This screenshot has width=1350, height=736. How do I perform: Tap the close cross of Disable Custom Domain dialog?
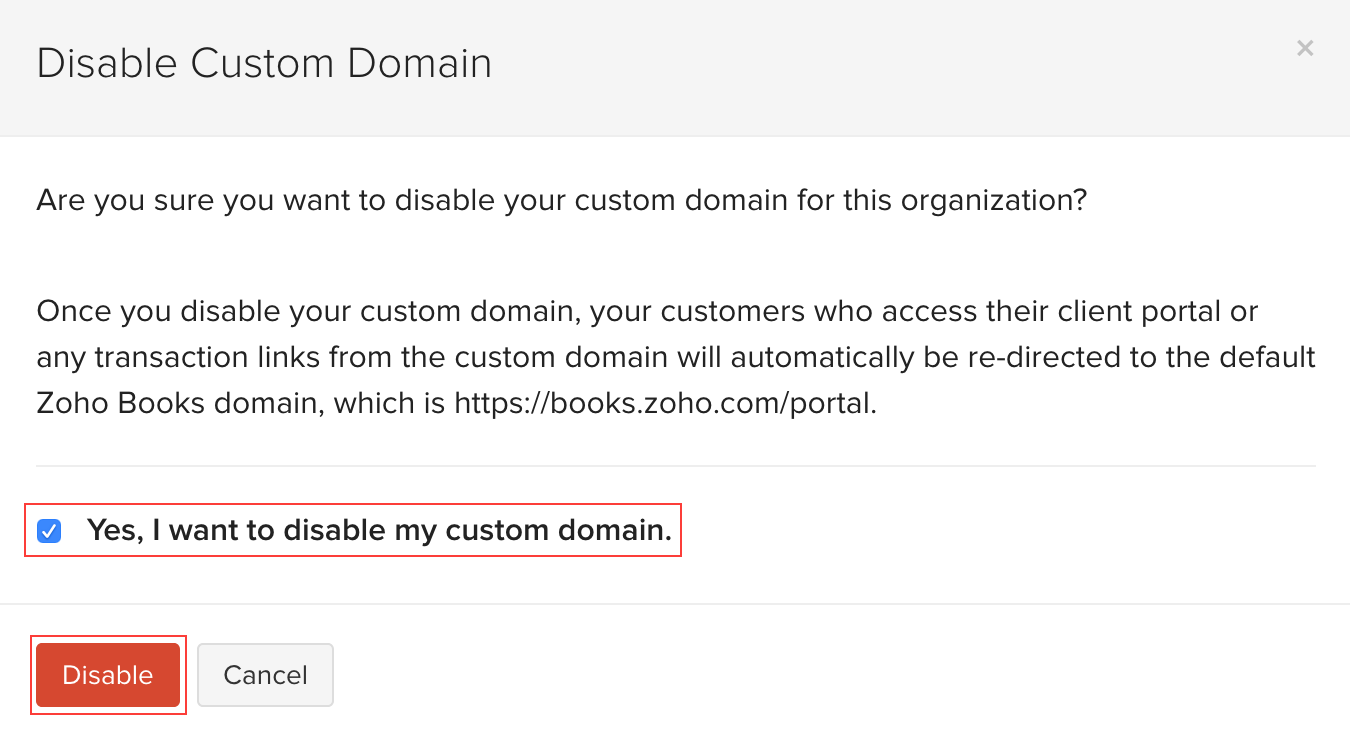(x=1305, y=47)
